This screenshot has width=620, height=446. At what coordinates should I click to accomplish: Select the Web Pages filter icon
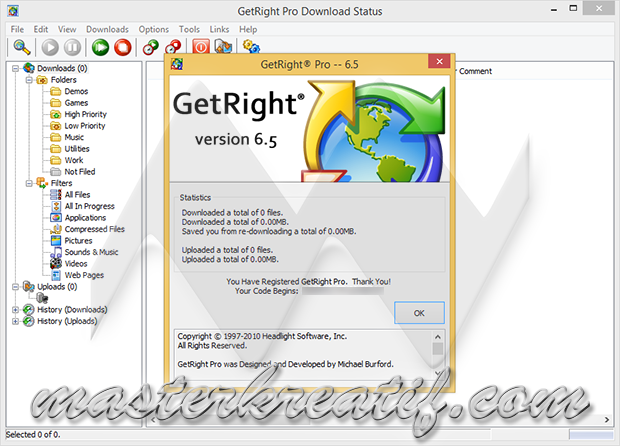point(56,275)
